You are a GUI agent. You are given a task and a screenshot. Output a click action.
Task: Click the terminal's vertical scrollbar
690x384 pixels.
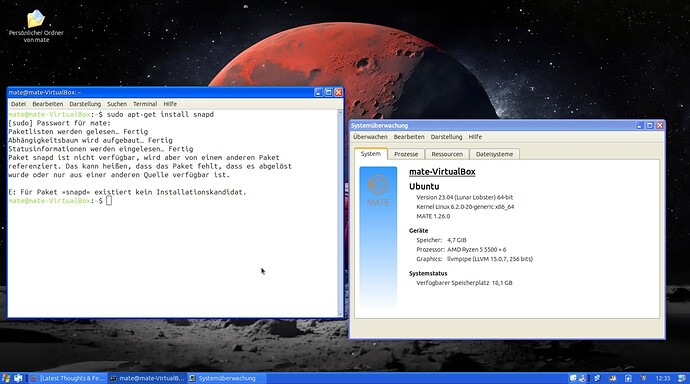pyautogui.click(x=340, y=212)
